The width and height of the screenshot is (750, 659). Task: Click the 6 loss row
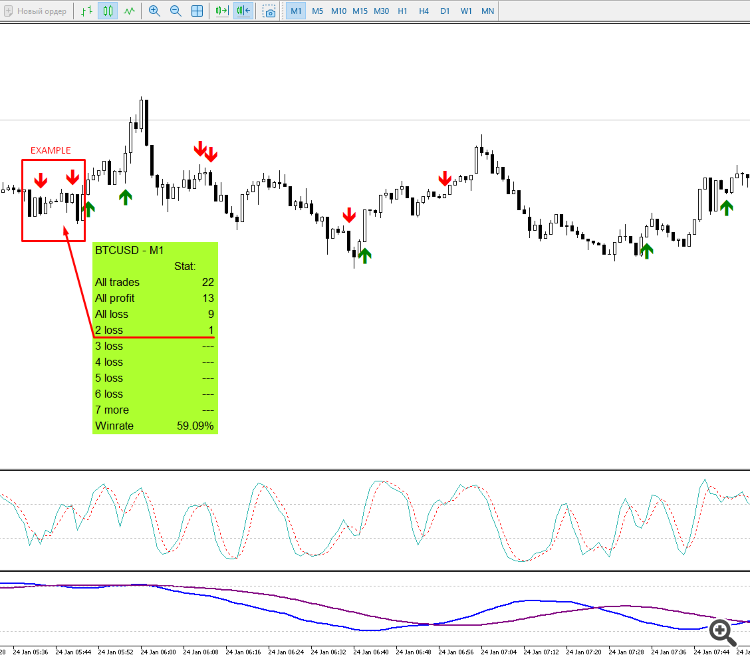point(154,394)
